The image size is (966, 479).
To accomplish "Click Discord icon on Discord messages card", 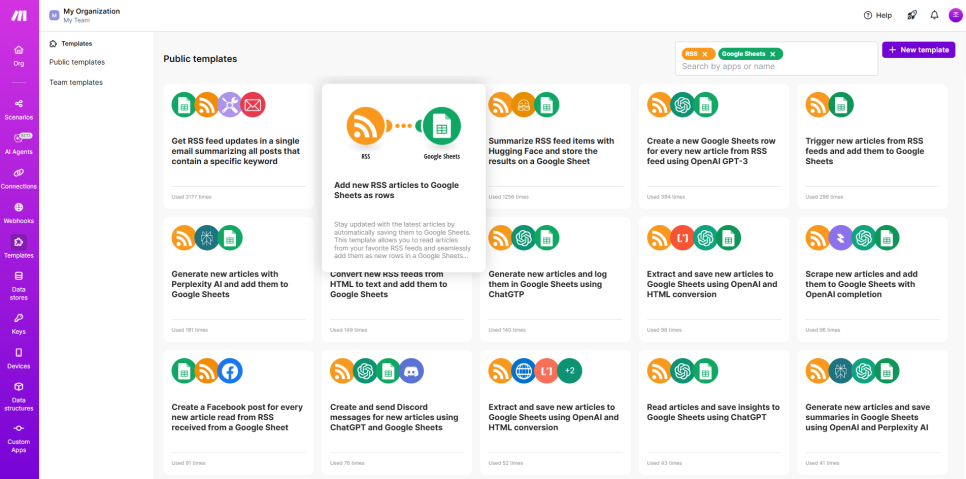I will point(411,371).
